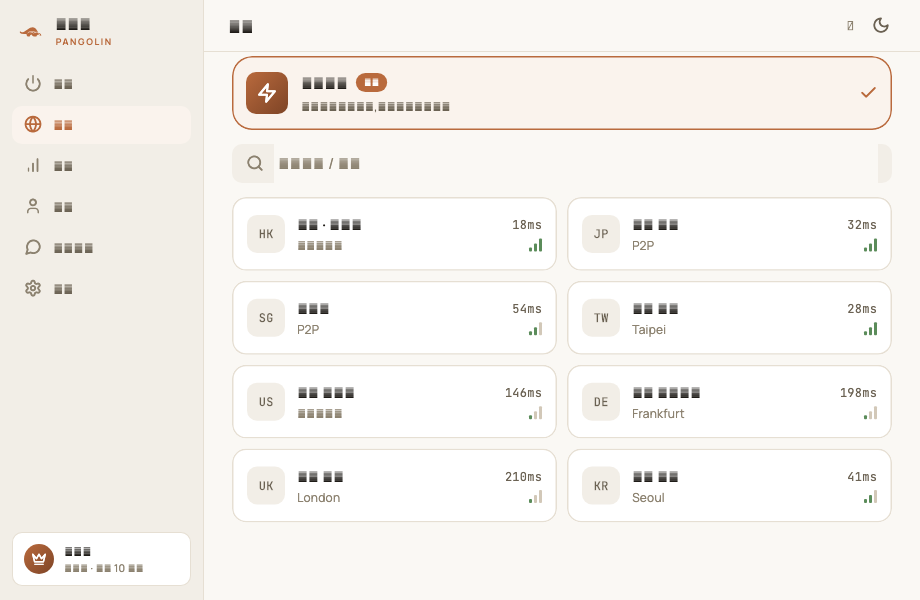The height and width of the screenshot is (600, 920).
Task: Open the chat bubble support sidebar item
Action: [x=102, y=248]
